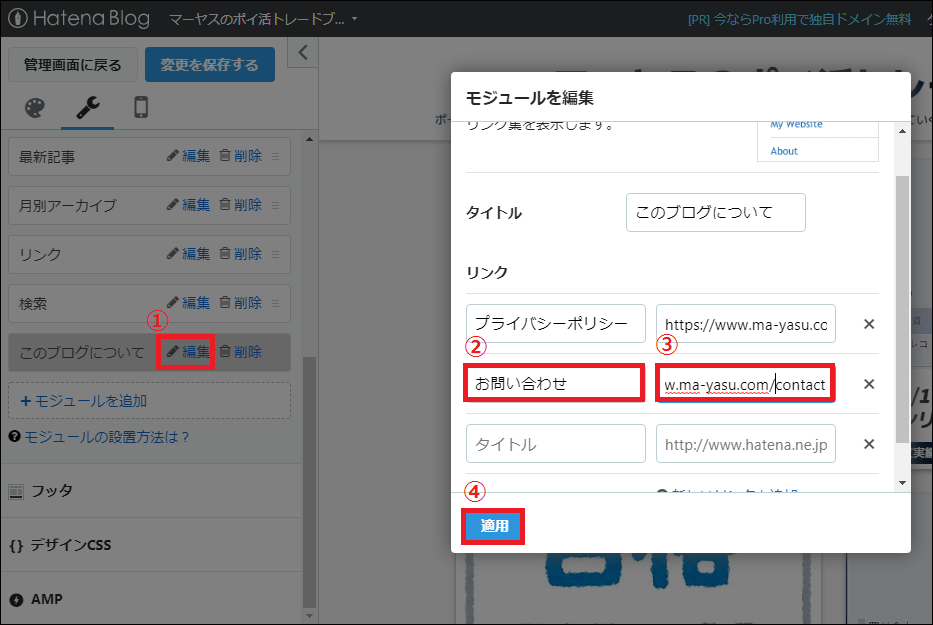This screenshot has width=933, height=625.
Task: Remove the お問い合わせ link row with ×
Action: point(869,383)
